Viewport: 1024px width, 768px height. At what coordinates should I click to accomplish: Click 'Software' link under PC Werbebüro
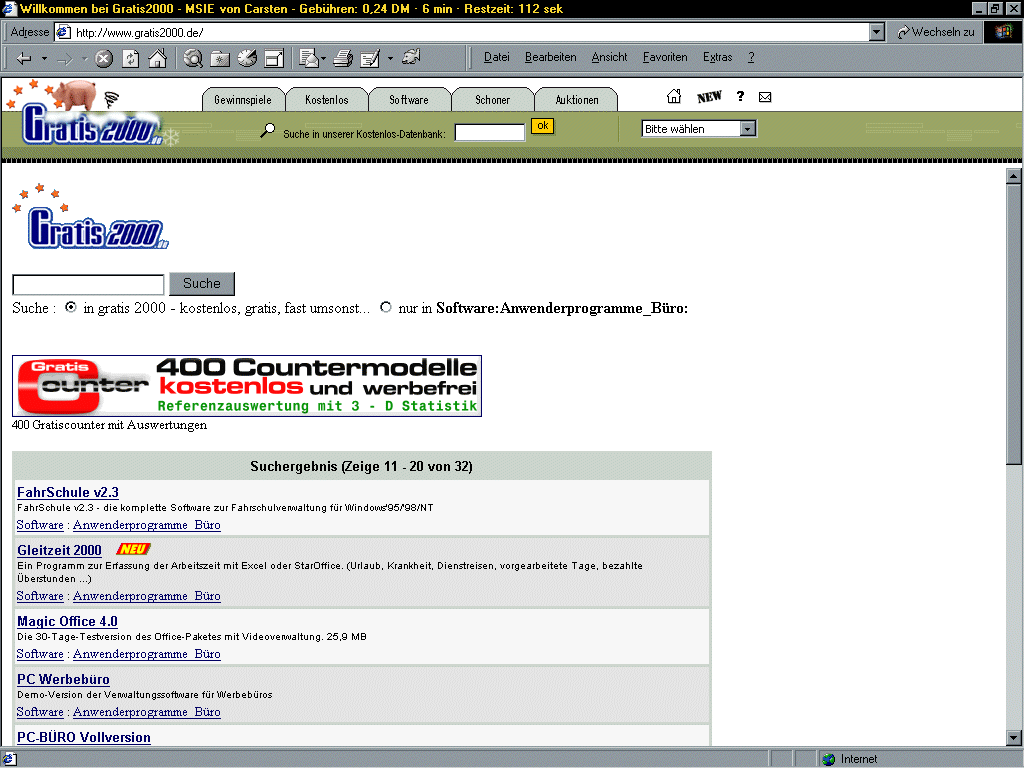(x=40, y=712)
